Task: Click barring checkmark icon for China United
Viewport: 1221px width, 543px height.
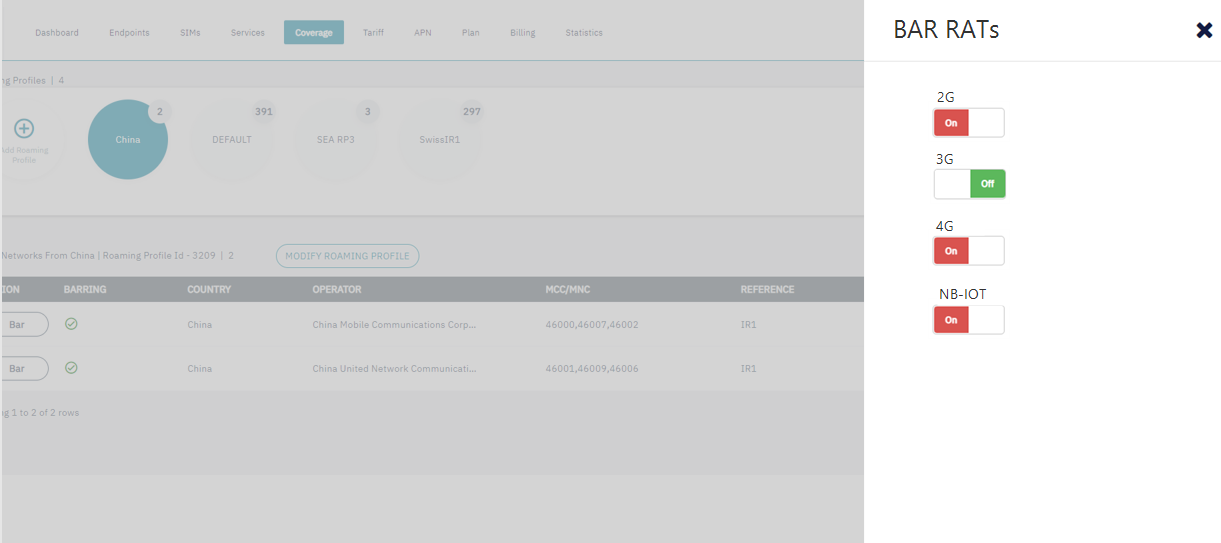Action: (x=71, y=368)
